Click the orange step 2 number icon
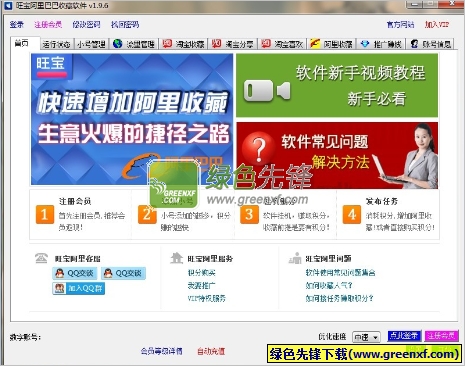This screenshot has width=465, height=366. point(147,214)
